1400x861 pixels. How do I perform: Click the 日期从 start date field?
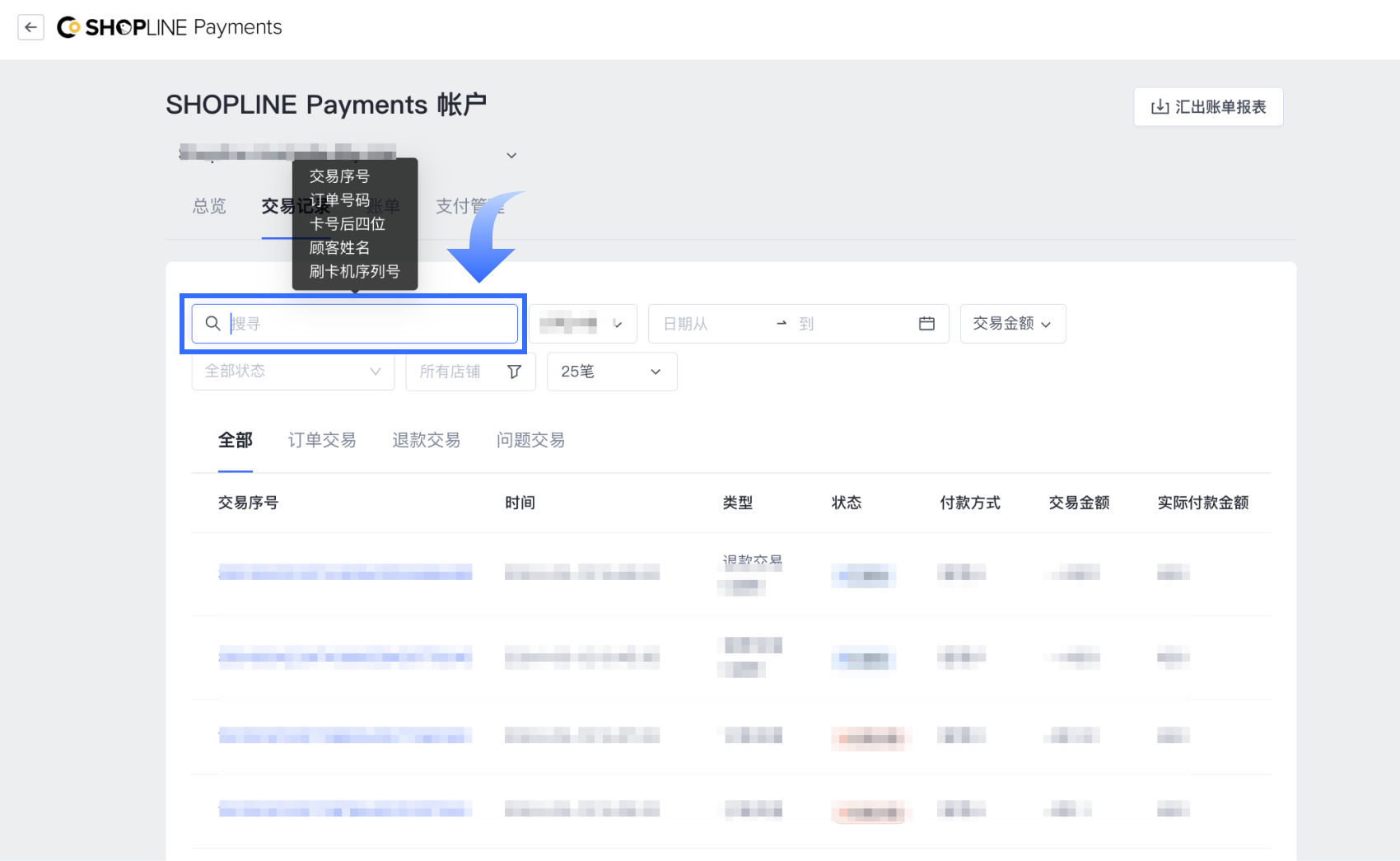pyautogui.click(x=708, y=324)
